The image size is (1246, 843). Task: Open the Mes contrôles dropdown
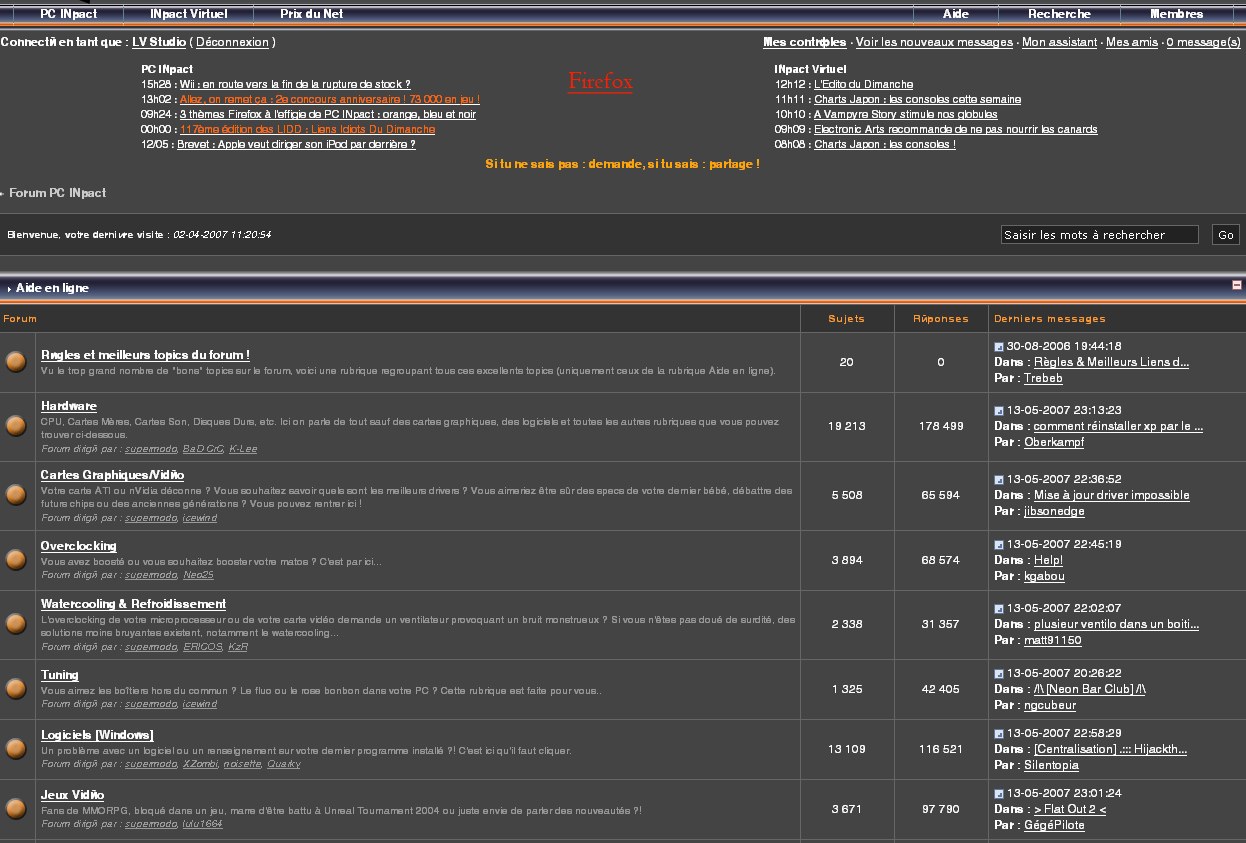(804, 42)
